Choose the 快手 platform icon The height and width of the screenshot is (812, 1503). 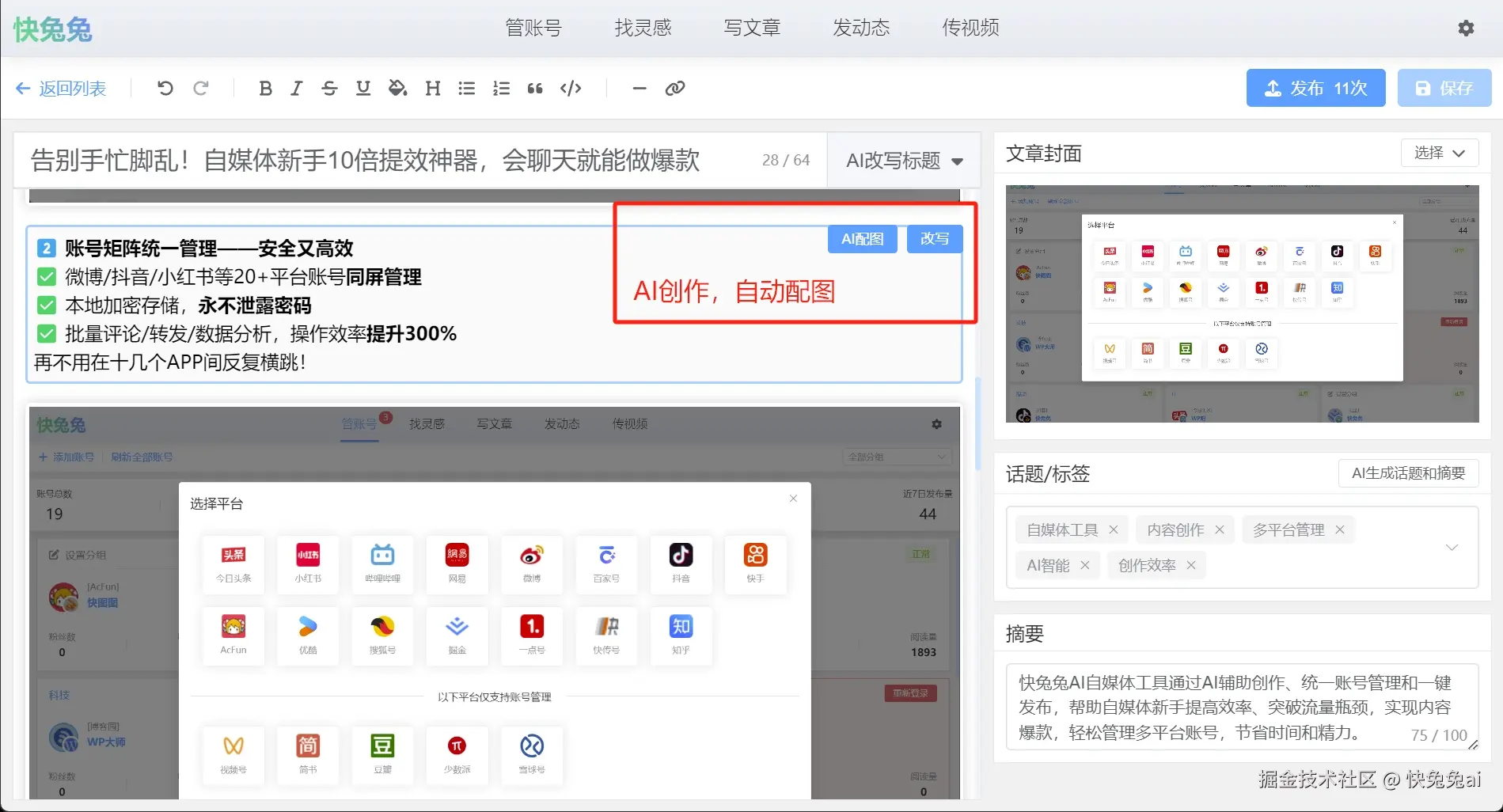coord(755,563)
